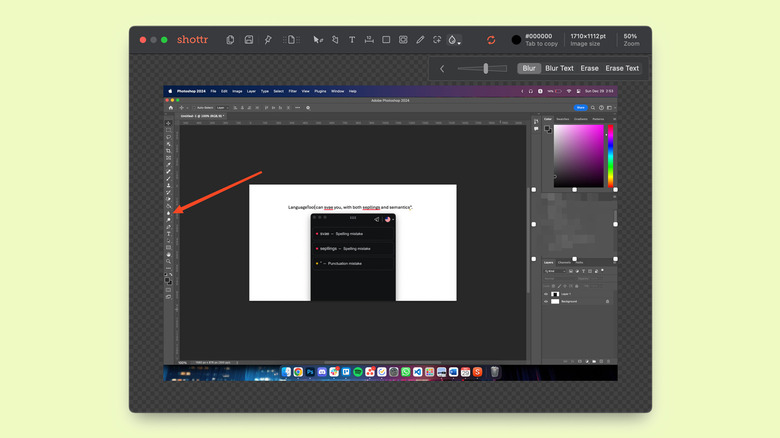Select the Ruler measurement tool
This screenshot has width=780, height=438.
point(369,40)
